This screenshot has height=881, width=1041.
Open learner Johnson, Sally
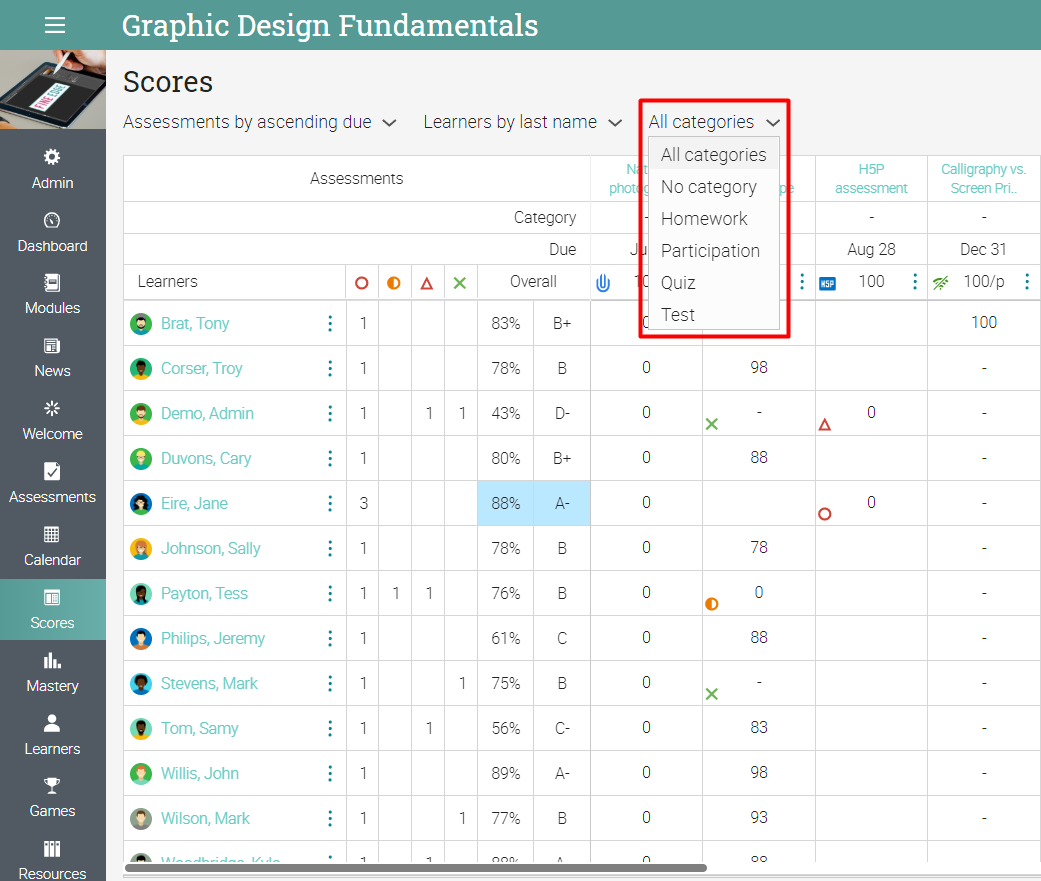click(210, 548)
